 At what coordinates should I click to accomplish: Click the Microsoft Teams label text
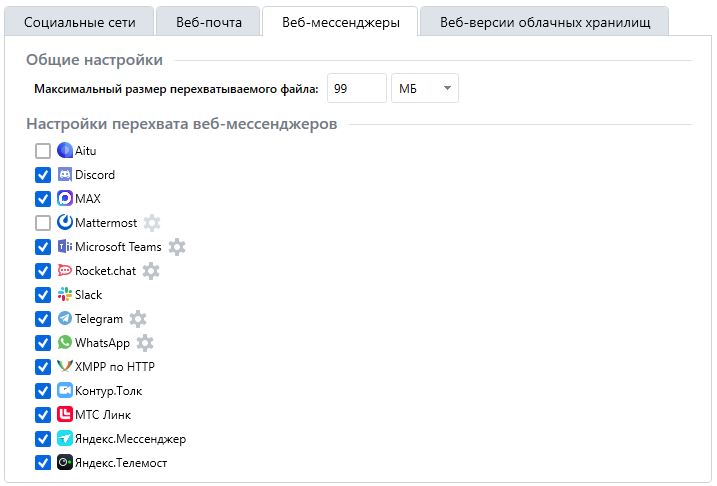point(118,247)
